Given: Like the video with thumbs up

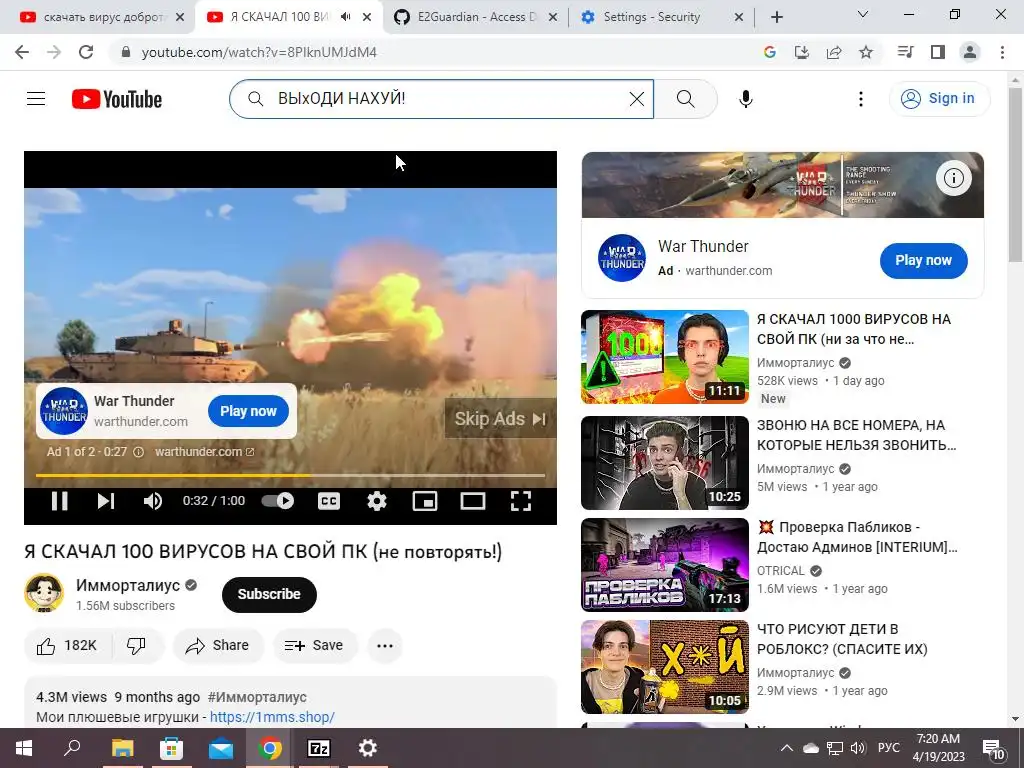Looking at the screenshot, I should [x=67, y=646].
